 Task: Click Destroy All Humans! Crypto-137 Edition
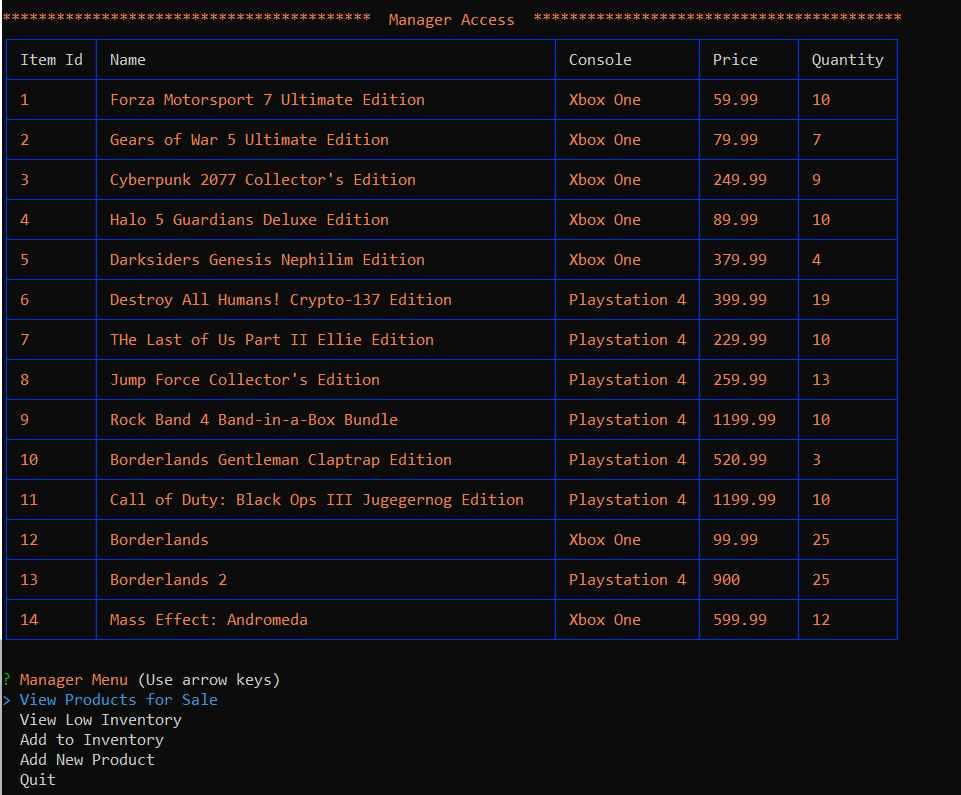281,299
